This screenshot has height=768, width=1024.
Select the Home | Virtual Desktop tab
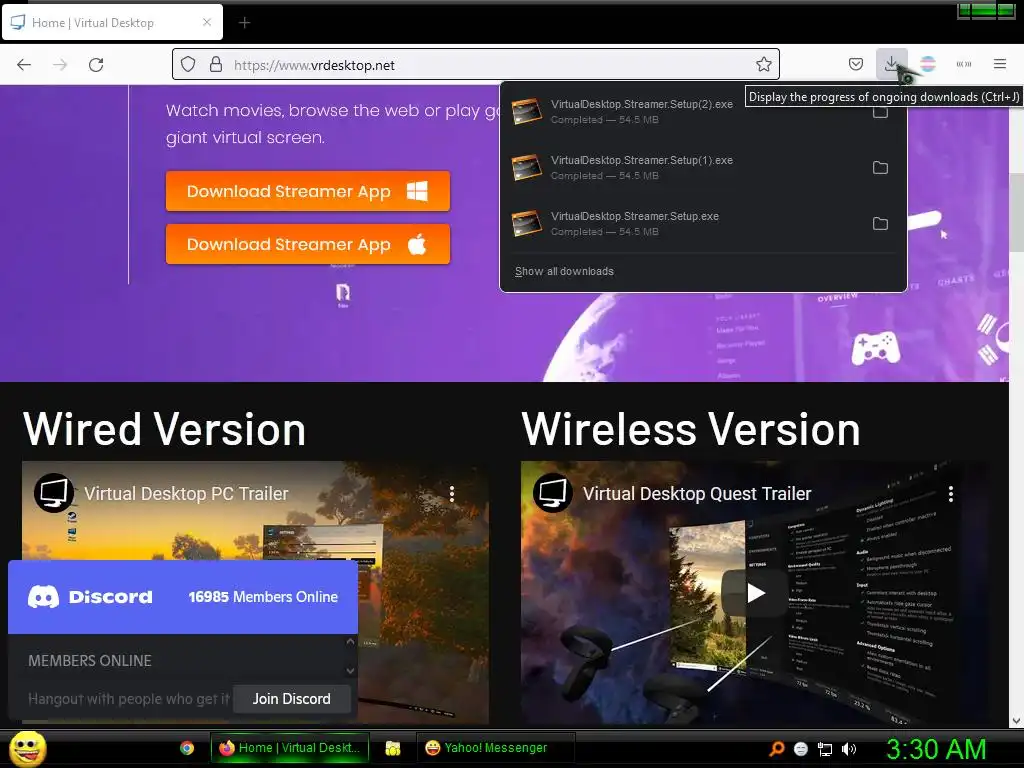(112, 22)
